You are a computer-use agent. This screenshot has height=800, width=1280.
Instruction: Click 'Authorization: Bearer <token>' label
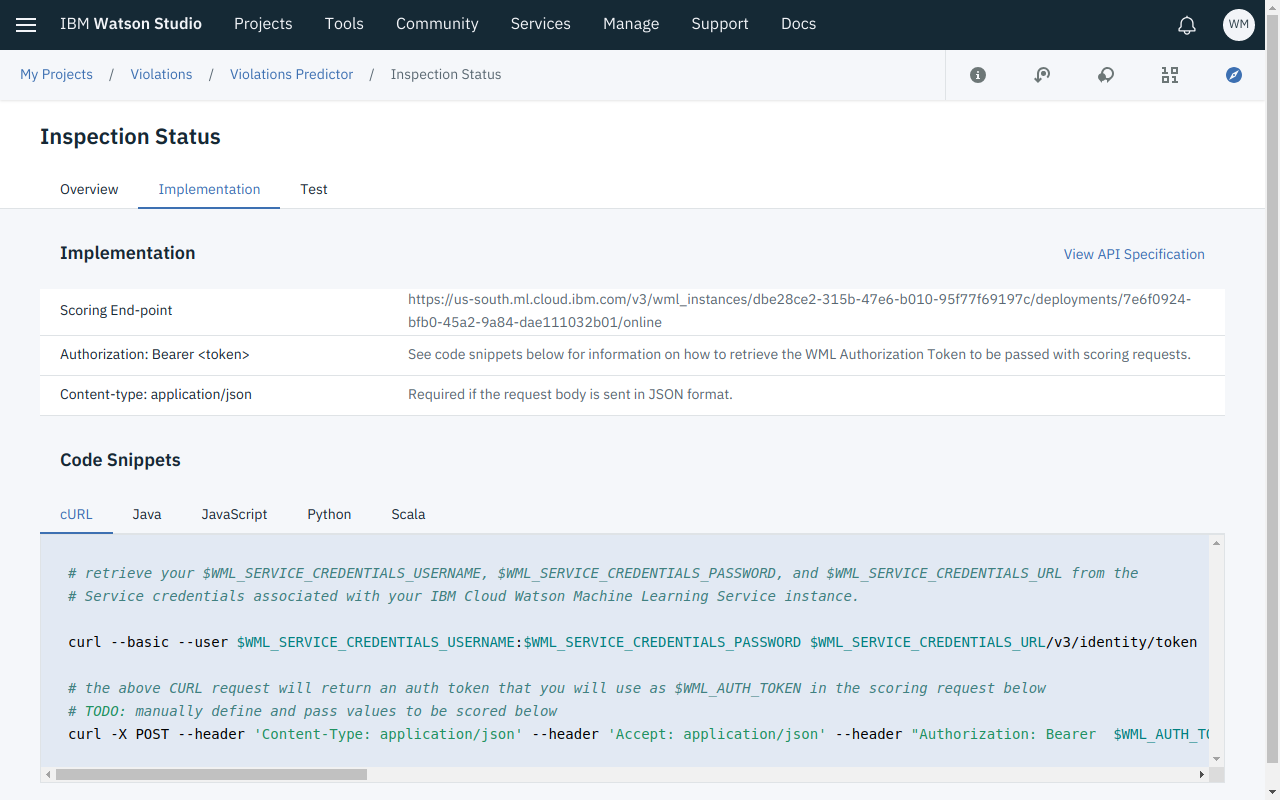[x=155, y=354]
